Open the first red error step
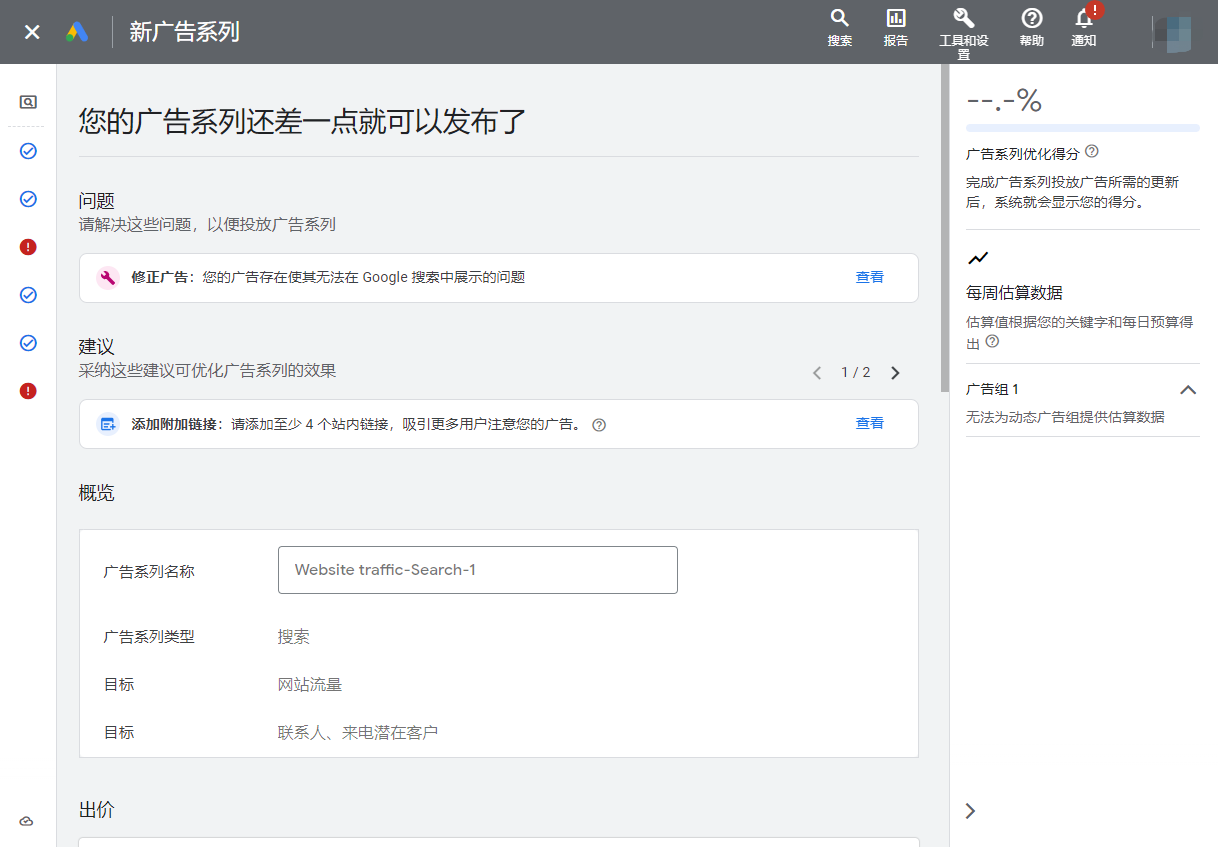This screenshot has height=847, width=1218. click(28, 247)
